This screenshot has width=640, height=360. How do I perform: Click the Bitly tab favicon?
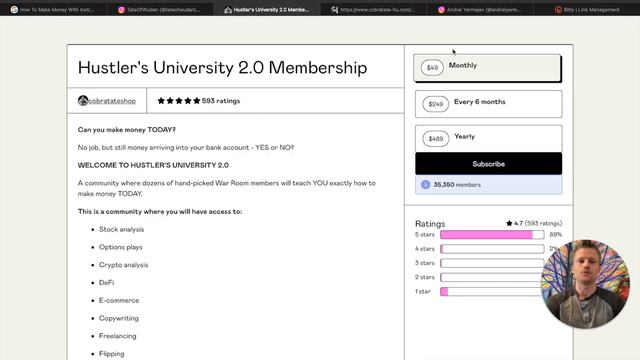pyautogui.click(x=558, y=10)
